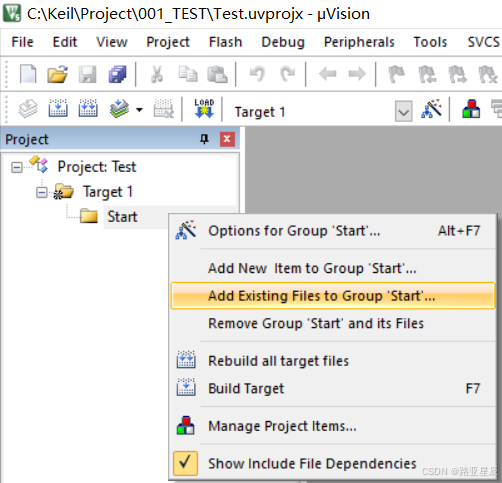
Task: Click the Options for Target magic wand icon
Action: click(432, 109)
